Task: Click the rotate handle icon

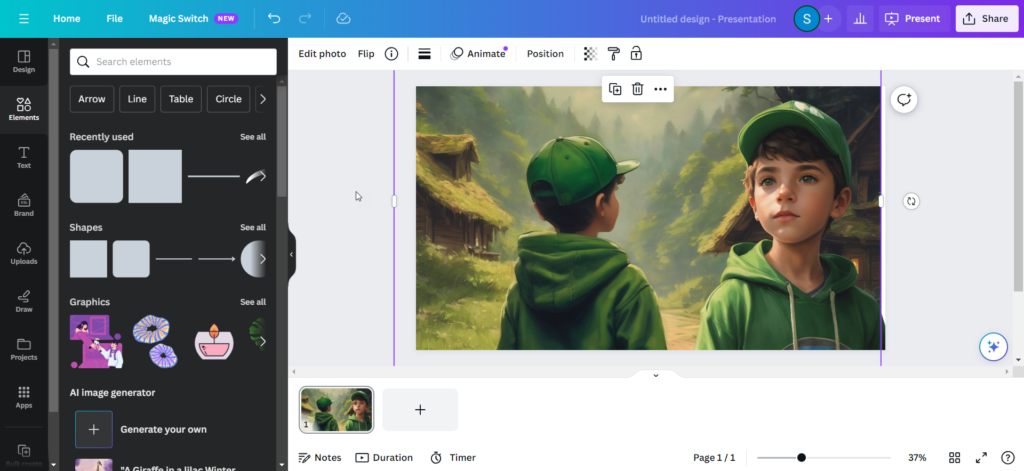Action: click(911, 201)
